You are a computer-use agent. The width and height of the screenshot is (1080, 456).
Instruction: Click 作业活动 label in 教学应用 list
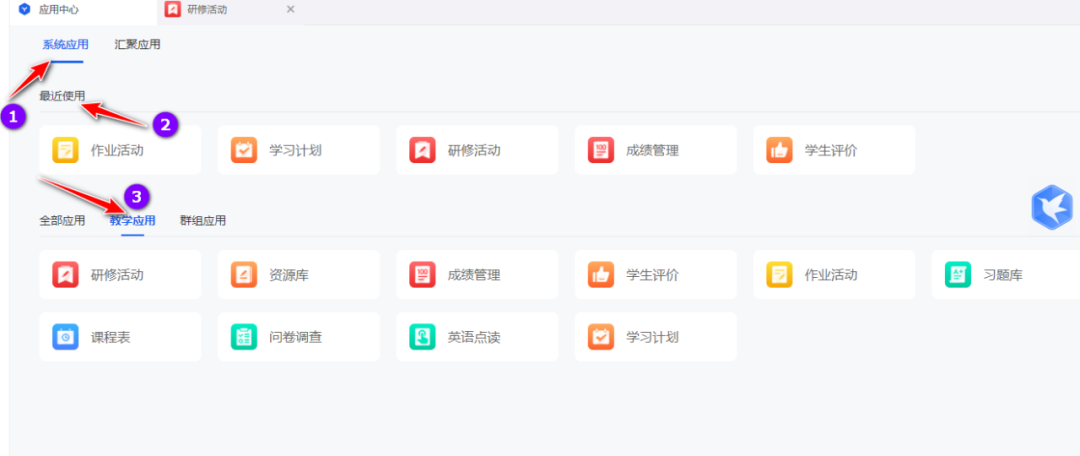[831, 275]
